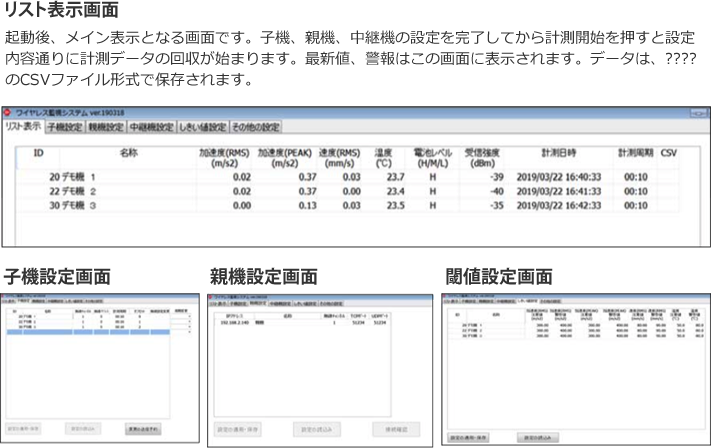Click the 加速度(RMS) column header
Image resolution: width=711 pixels, height=448 pixels.
tap(224, 158)
